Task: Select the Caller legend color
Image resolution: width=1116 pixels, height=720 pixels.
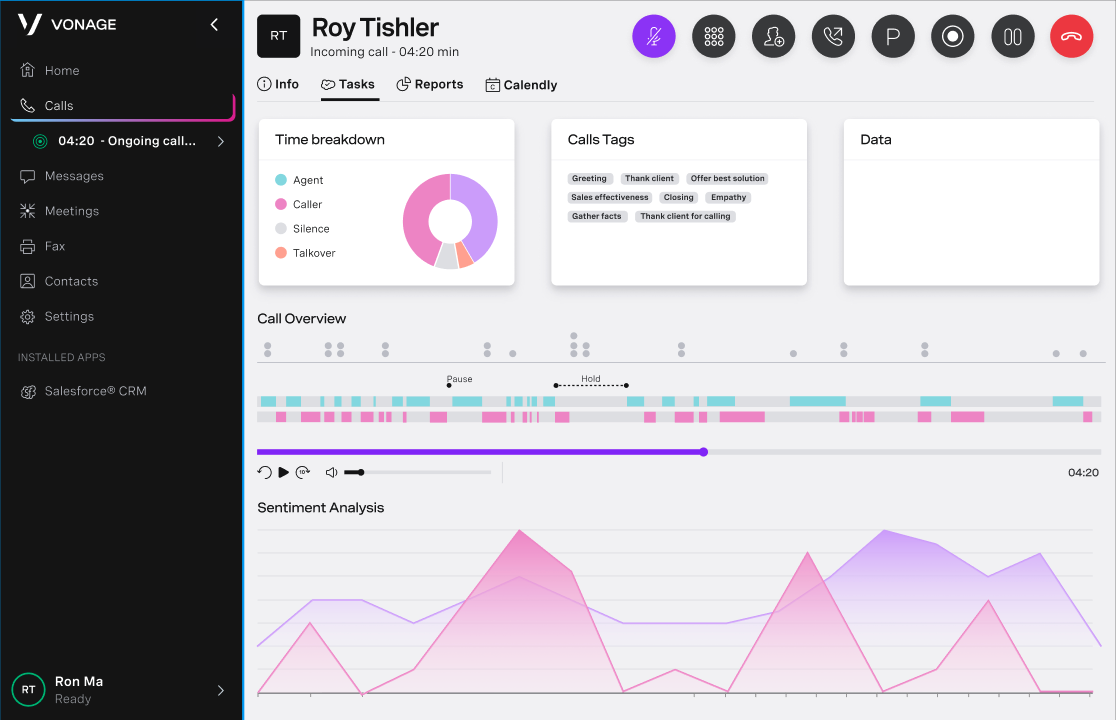Action: click(x=280, y=204)
